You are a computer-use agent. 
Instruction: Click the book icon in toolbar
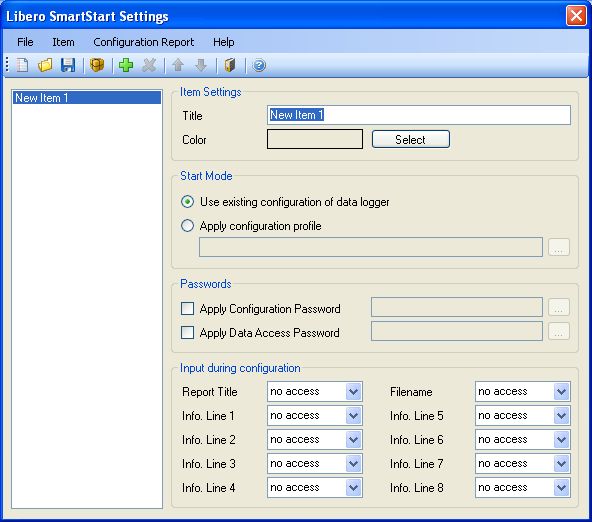coord(230,65)
